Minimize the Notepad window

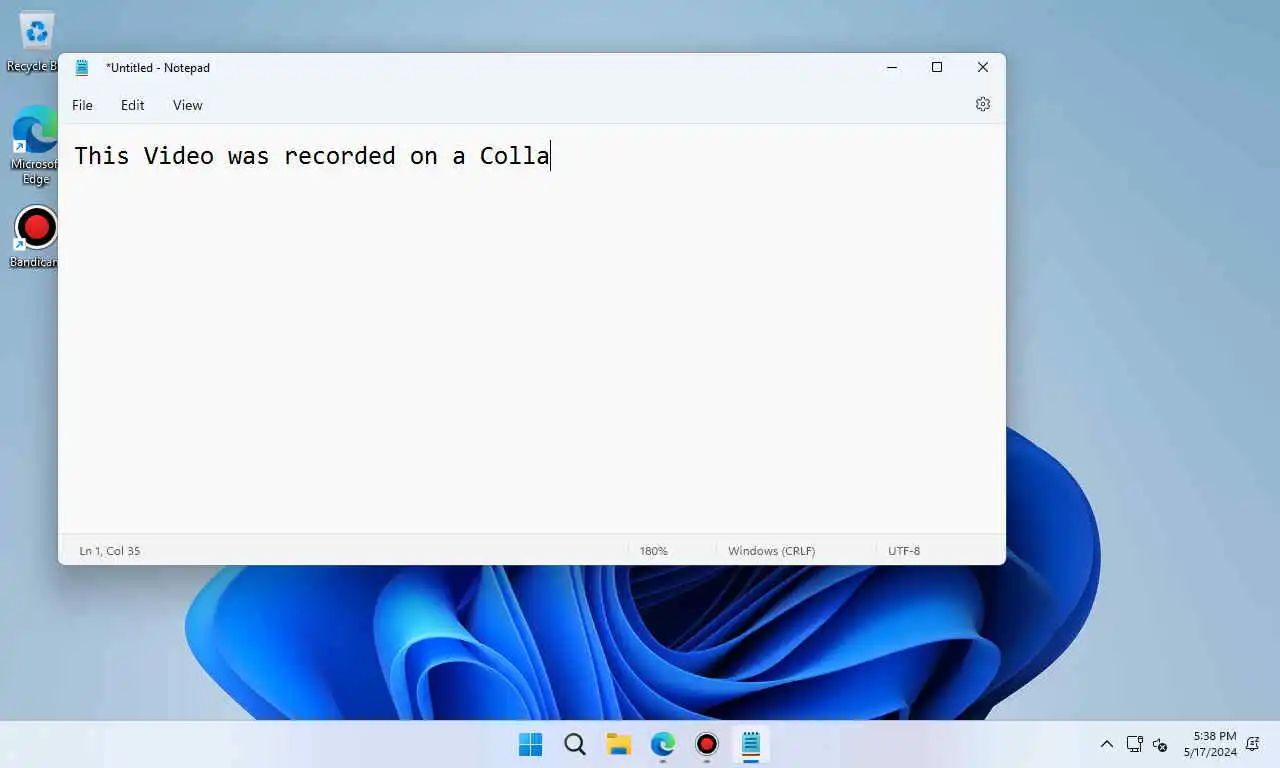tap(891, 68)
